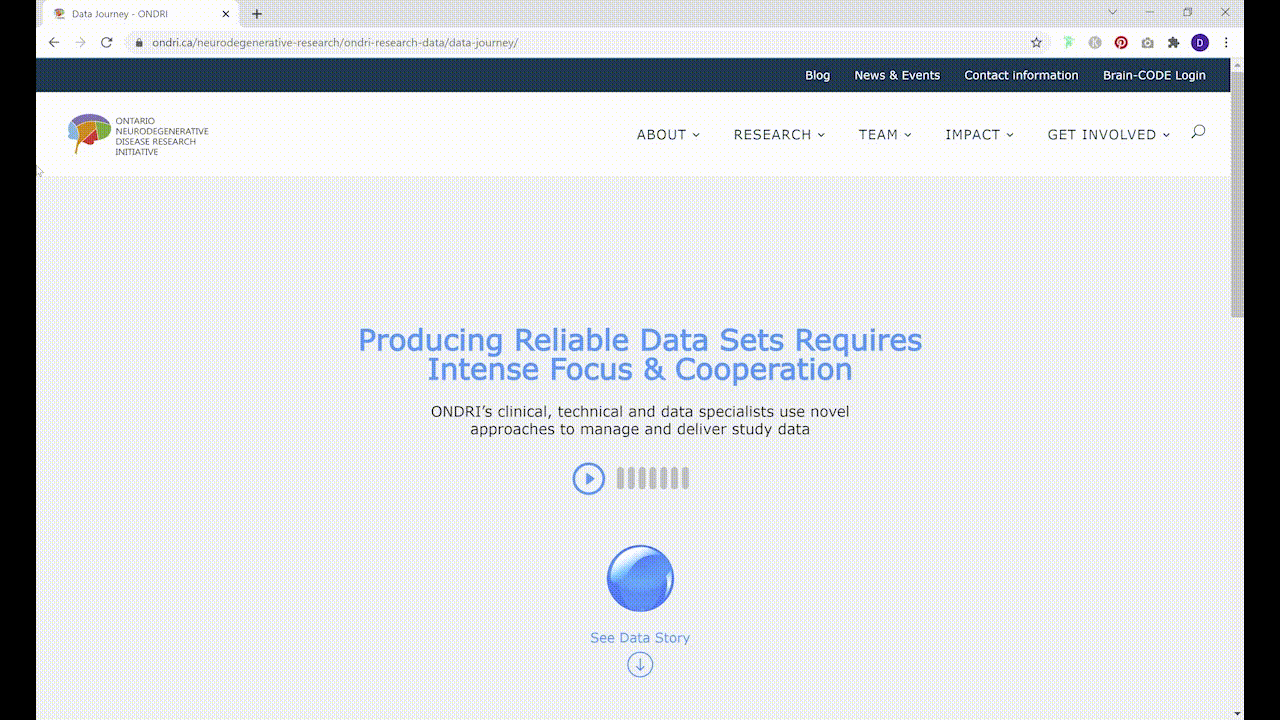Click the page vertical scrollbar thumb
Image resolution: width=1280 pixels, height=720 pixels.
pyautogui.click(x=1237, y=194)
